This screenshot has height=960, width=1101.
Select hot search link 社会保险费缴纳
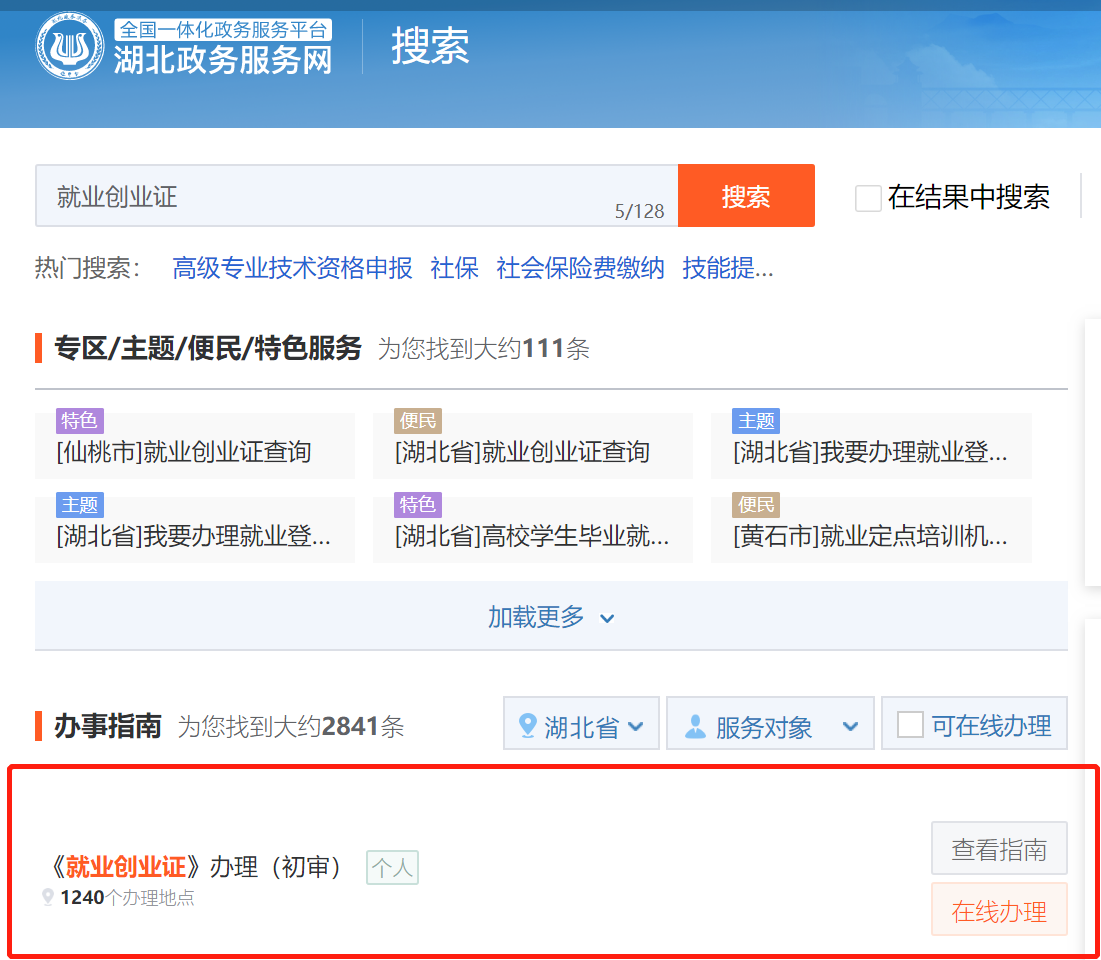click(x=580, y=268)
